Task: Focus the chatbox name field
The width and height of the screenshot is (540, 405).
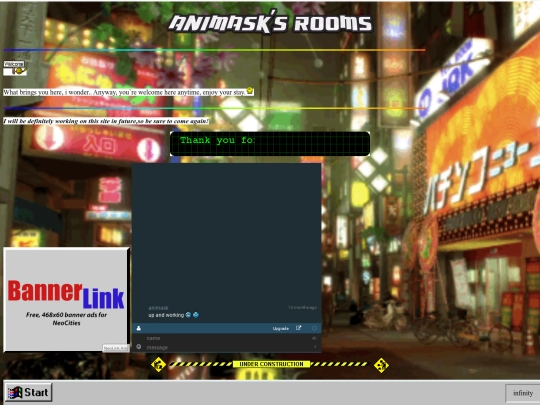Action: tap(227, 338)
